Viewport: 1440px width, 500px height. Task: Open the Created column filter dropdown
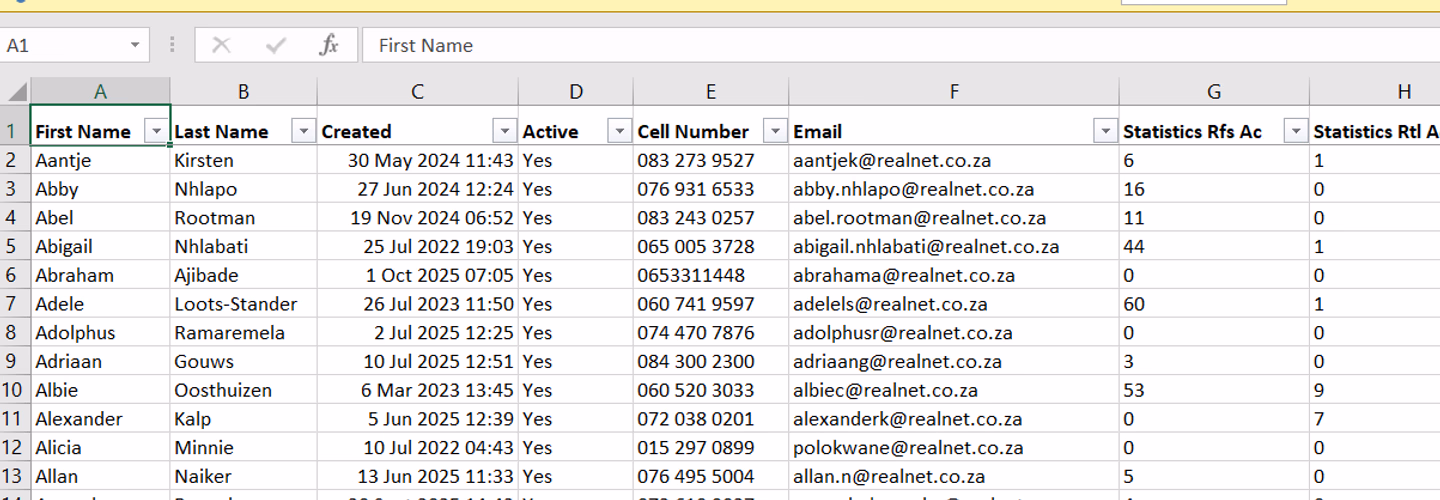pyautogui.click(x=504, y=131)
